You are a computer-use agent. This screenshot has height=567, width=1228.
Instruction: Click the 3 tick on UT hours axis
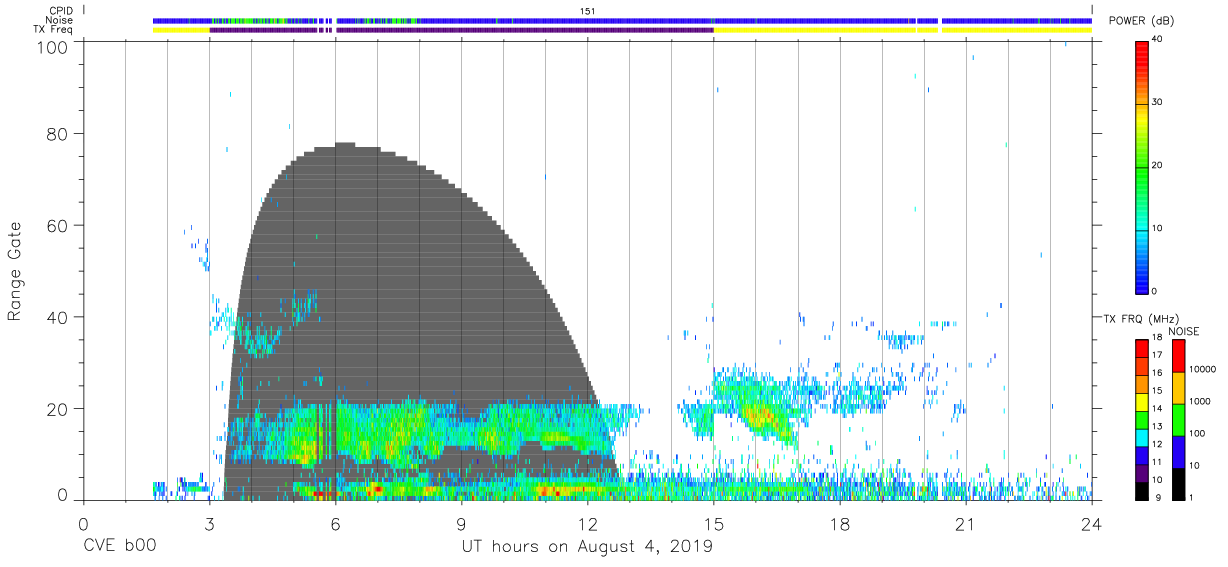pyautogui.click(x=209, y=524)
